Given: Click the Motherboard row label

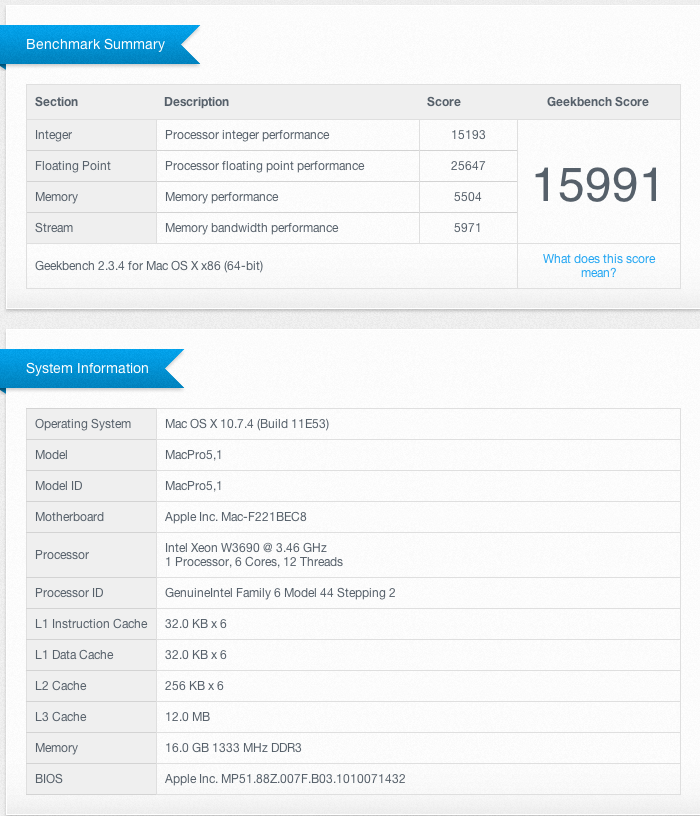Looking at the screenshot, I should pyautogui.click(x=69, y=517).
